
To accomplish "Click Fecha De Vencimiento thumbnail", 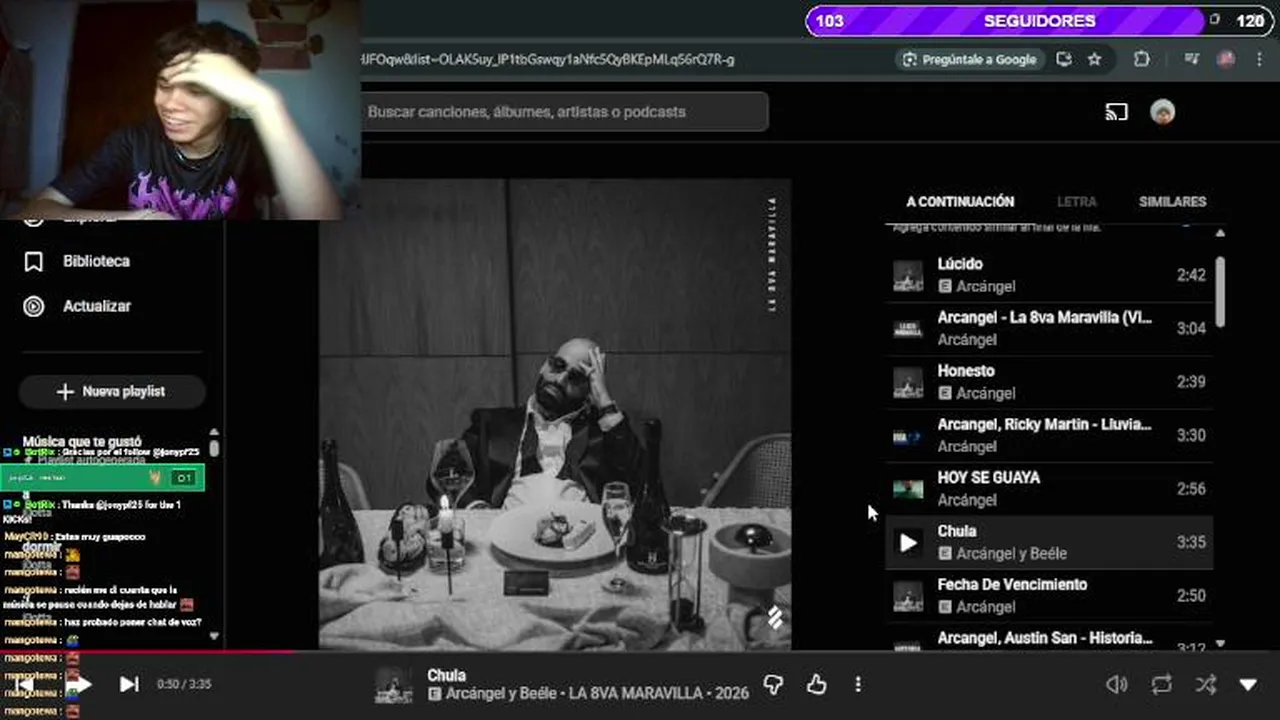I will pyautogui.click(x=908, y=596).
